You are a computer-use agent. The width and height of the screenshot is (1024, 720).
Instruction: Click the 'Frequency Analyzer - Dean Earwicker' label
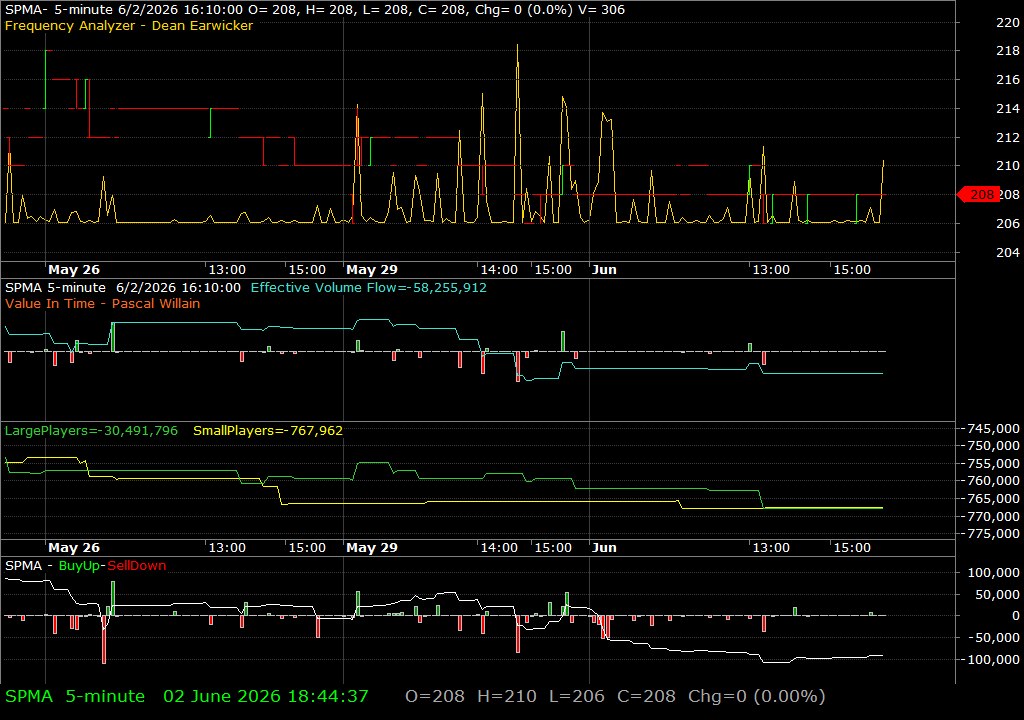click(x=129, y=25)
